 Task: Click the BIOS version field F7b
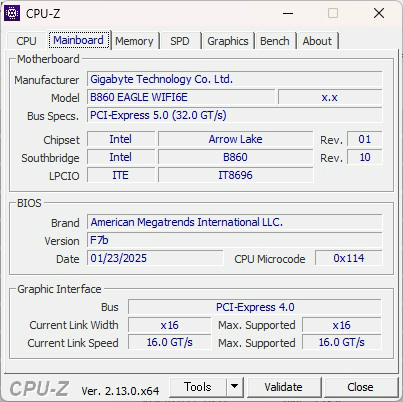tap(235, 240)
